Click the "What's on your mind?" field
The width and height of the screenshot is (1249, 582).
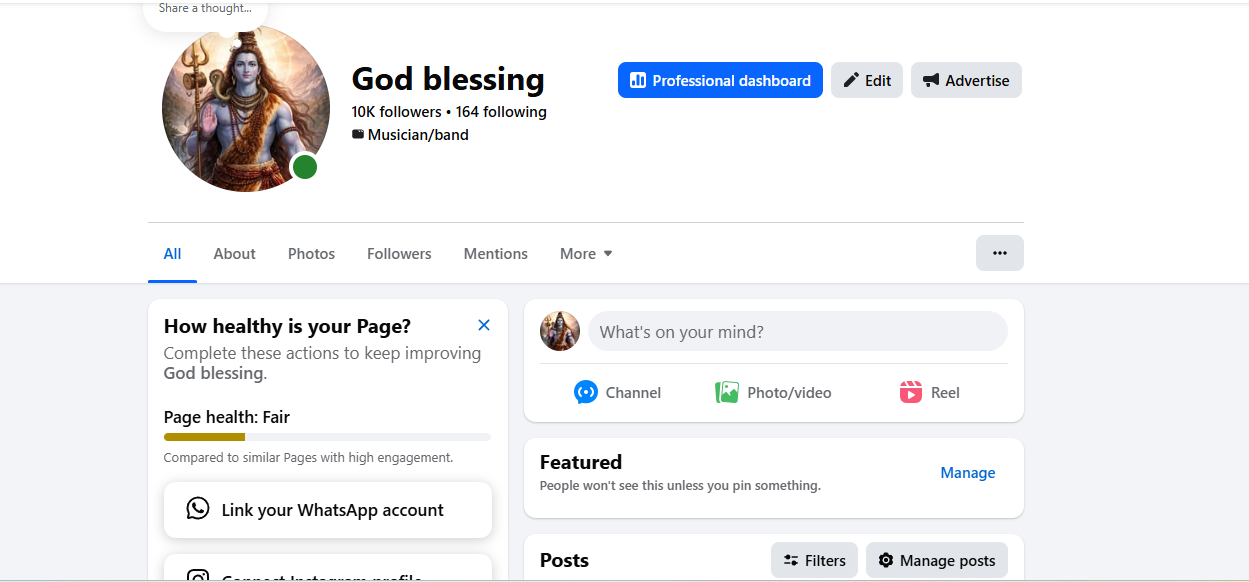pos(797,331)
